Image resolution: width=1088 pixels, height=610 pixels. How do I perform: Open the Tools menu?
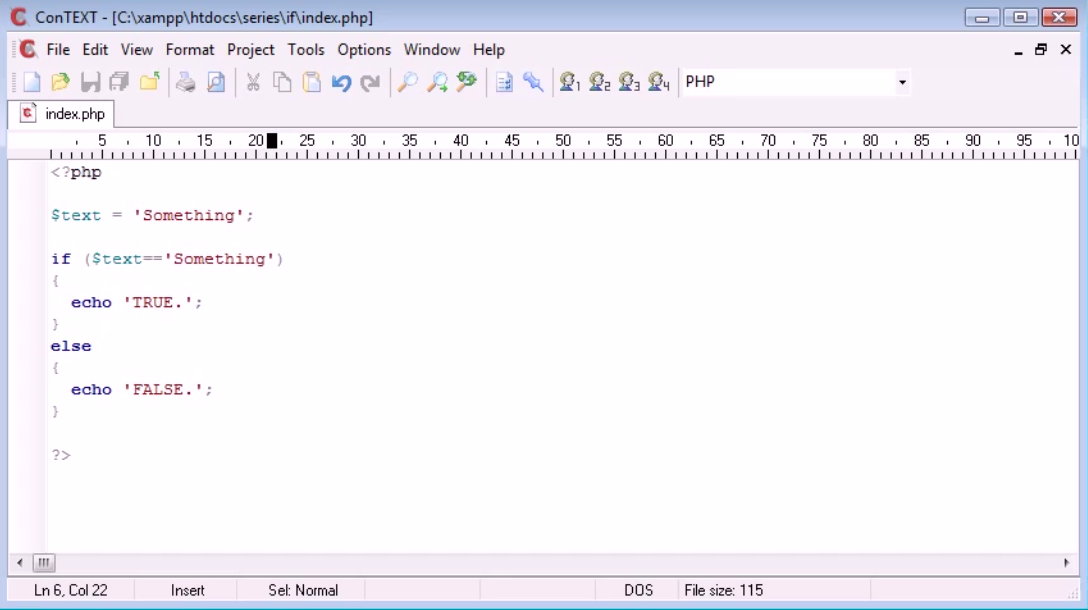(x=306, y=49)
